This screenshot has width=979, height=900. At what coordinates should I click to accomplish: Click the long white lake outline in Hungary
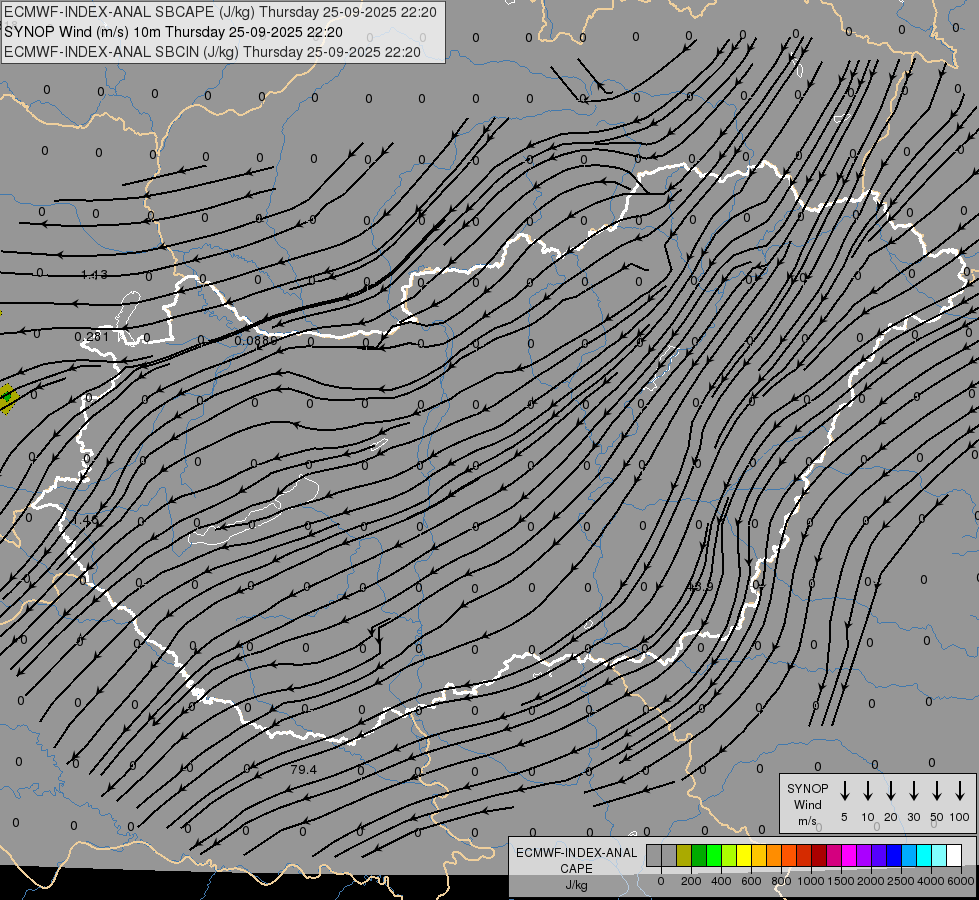click(x=253, y=512)
